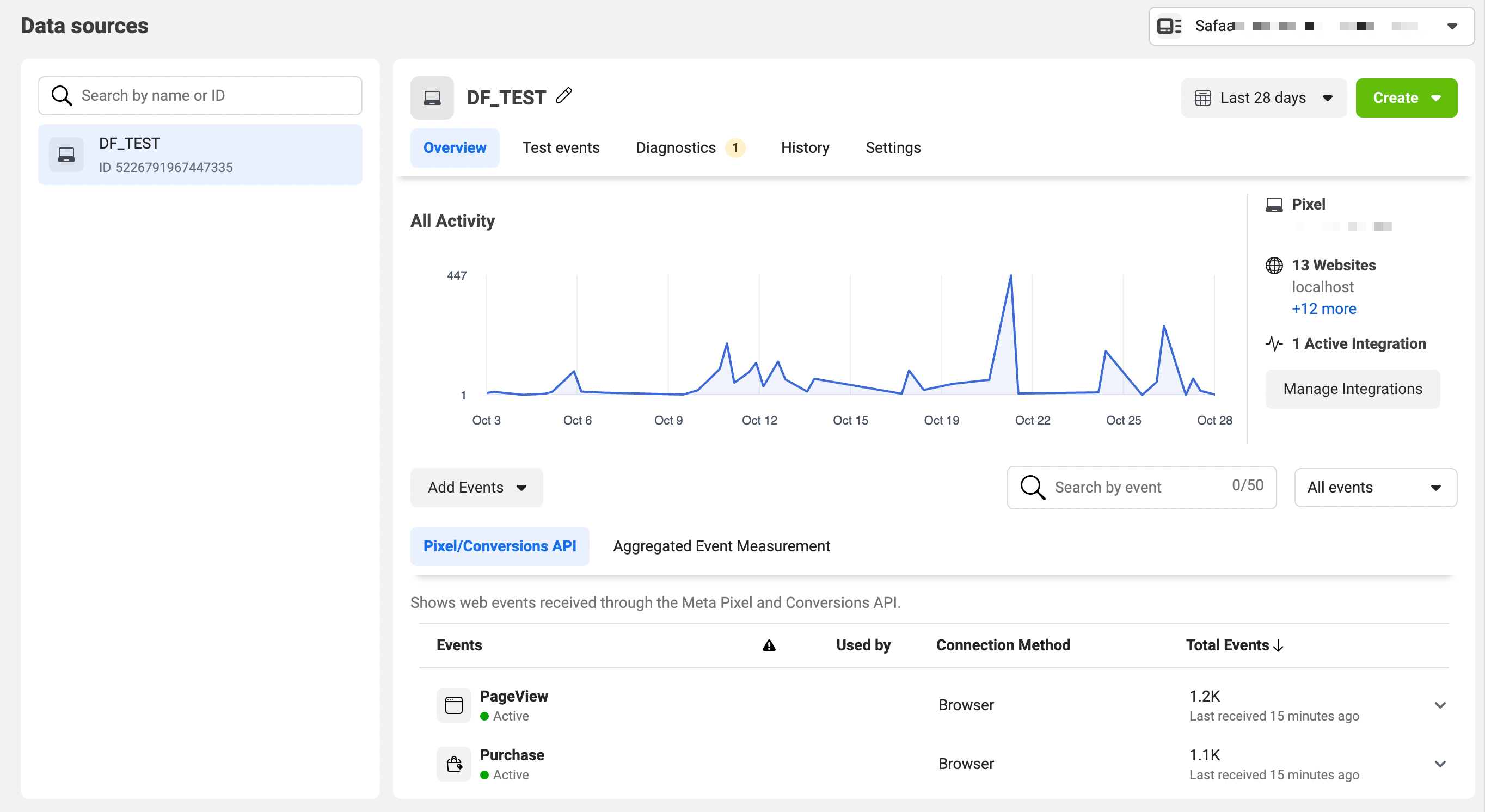The height and width of the screenshot is (812, 1485).
Task: Click the Oct 22 chart axis label
Action: [x=1033, y=421]
